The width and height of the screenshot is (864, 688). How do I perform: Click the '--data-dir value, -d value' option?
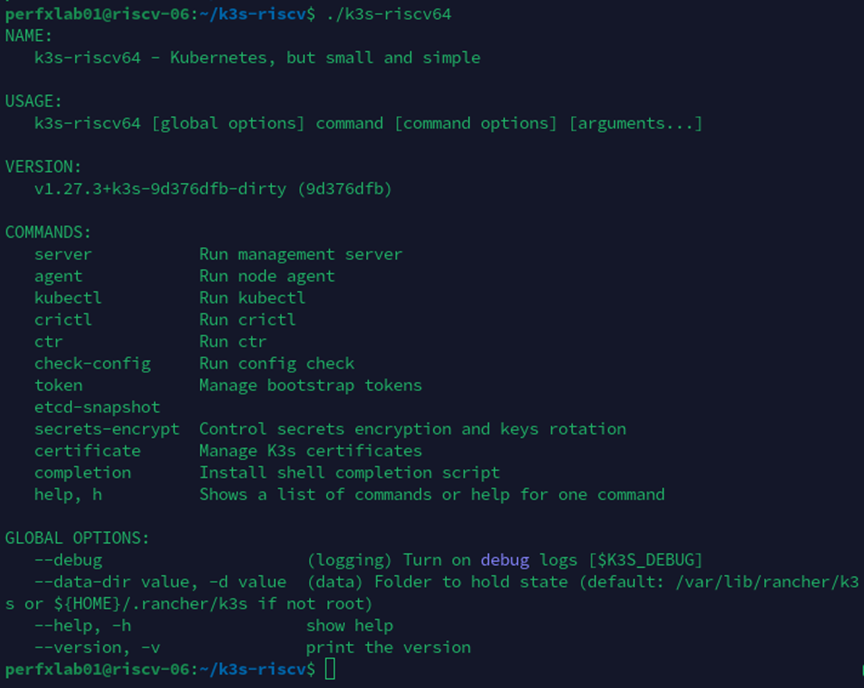coord(160,582)
